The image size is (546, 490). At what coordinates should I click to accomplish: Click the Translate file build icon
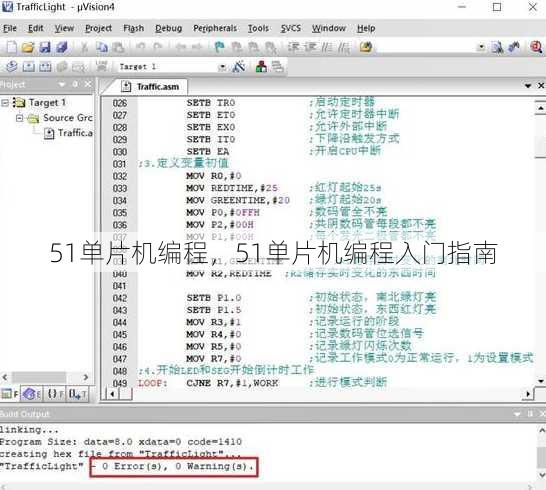[x=11, y=66]
